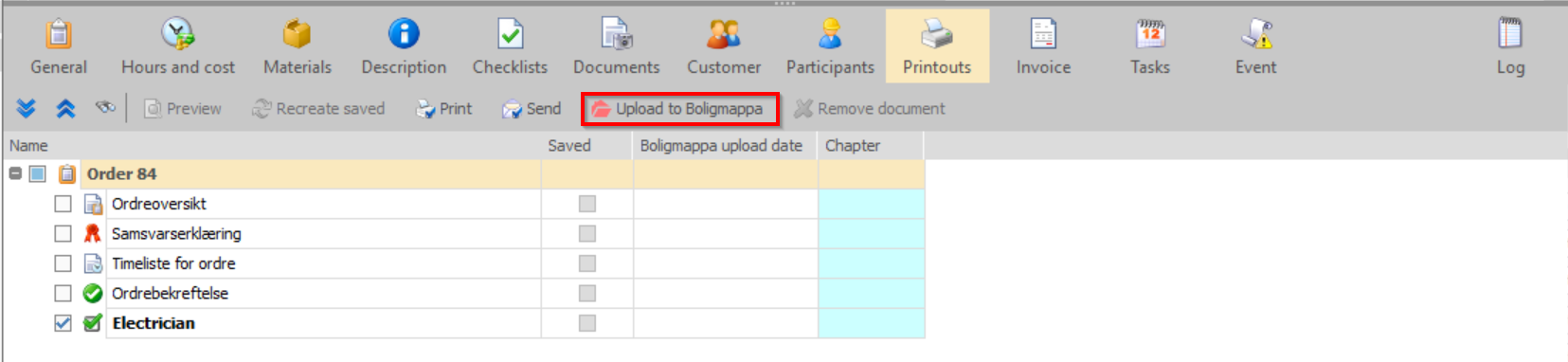Sort by the Name column header
The height and width of the screenshot is (362, 1568).
[x=272, y=145]
